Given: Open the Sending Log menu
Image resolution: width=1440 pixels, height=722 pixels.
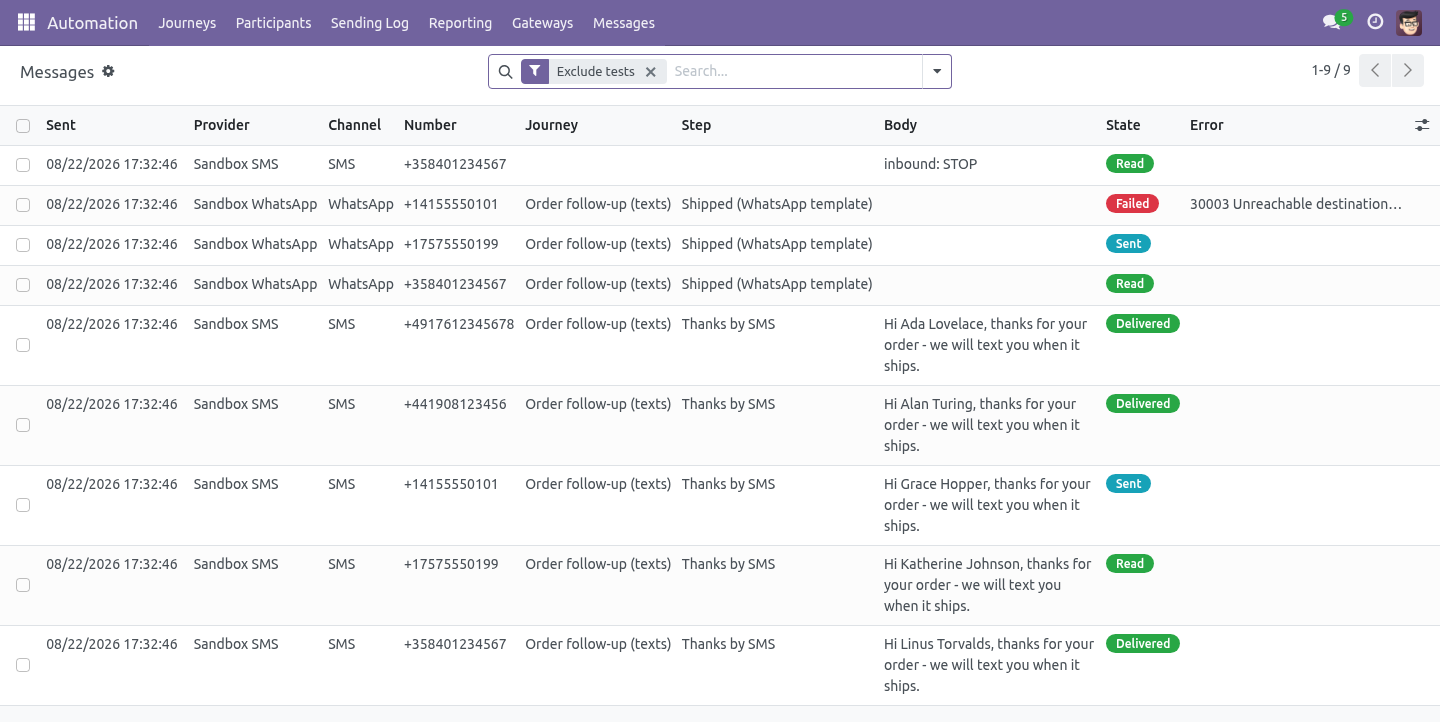Looking at the screenshot, I should pos(370,22).
